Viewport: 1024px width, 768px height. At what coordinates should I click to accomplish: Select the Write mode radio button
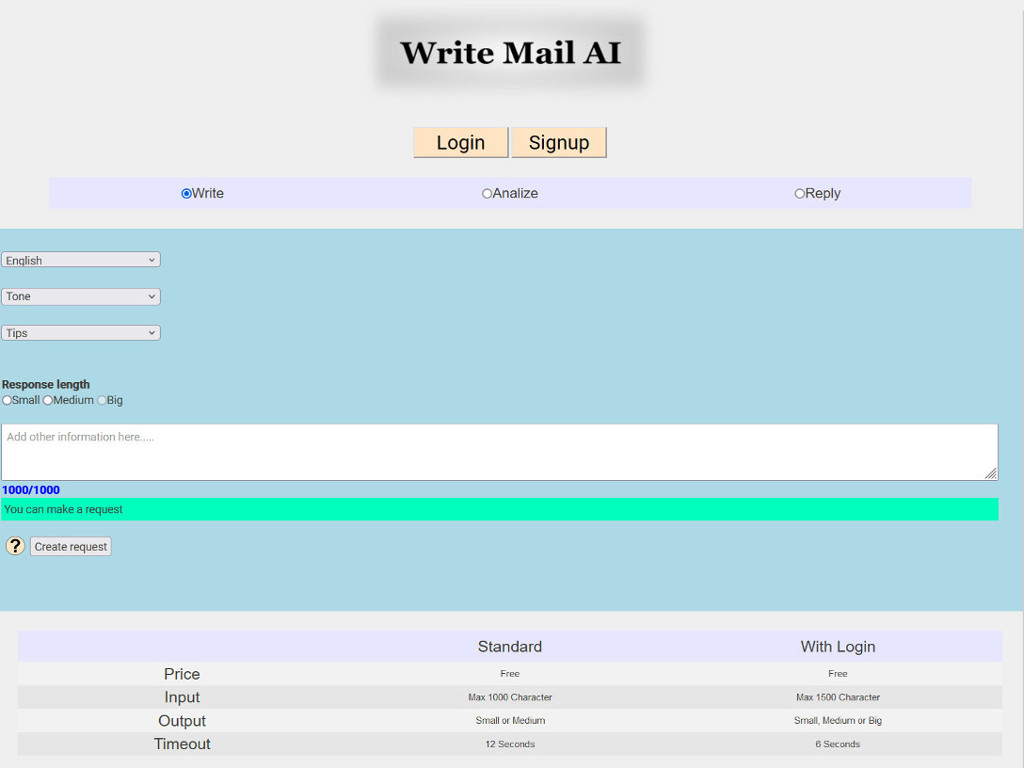(186, 193)
